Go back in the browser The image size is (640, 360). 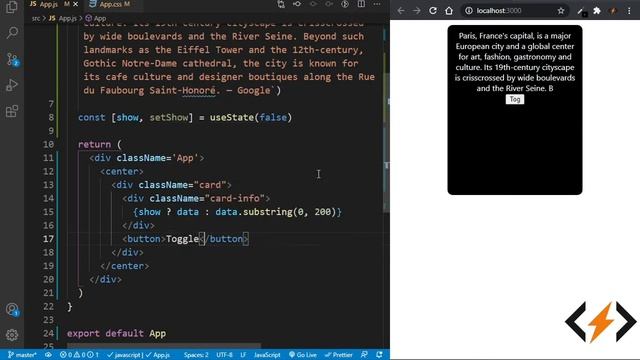401,11
